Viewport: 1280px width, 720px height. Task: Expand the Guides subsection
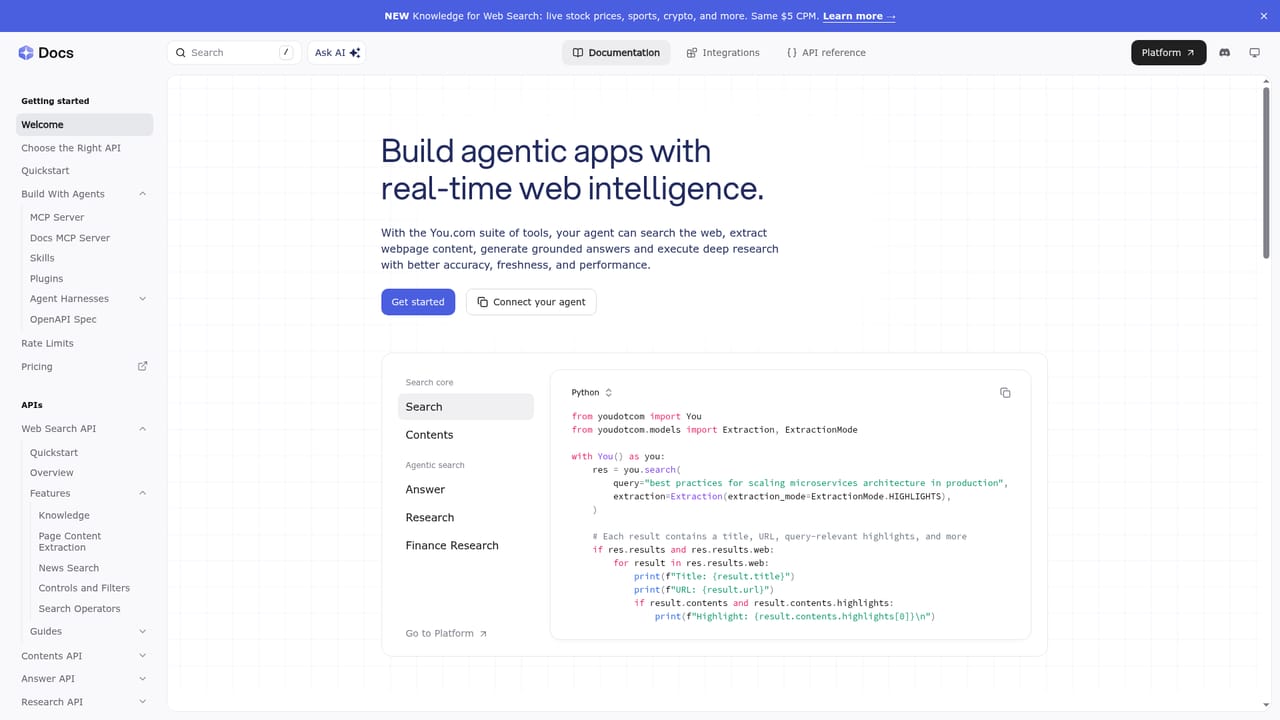(142, 632)
